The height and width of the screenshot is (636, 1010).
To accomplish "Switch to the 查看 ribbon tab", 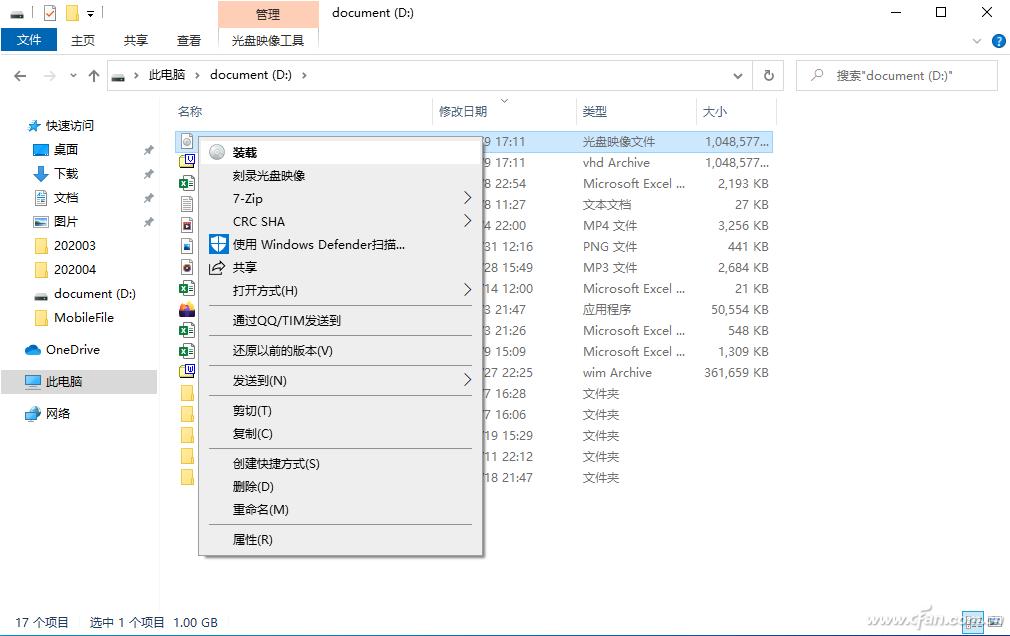I will click(x=189, y=41).
